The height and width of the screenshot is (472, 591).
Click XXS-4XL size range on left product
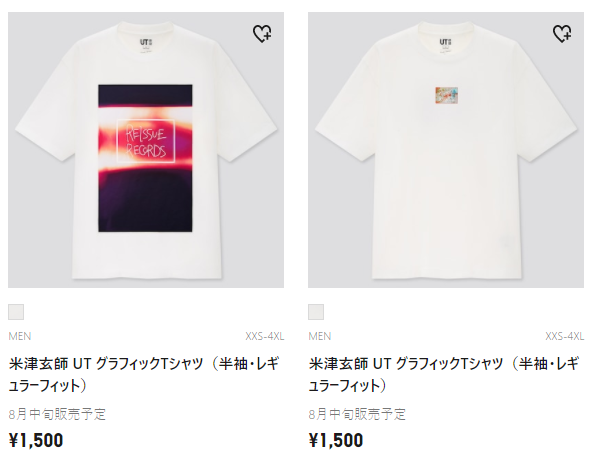click(x=265, y=336)
